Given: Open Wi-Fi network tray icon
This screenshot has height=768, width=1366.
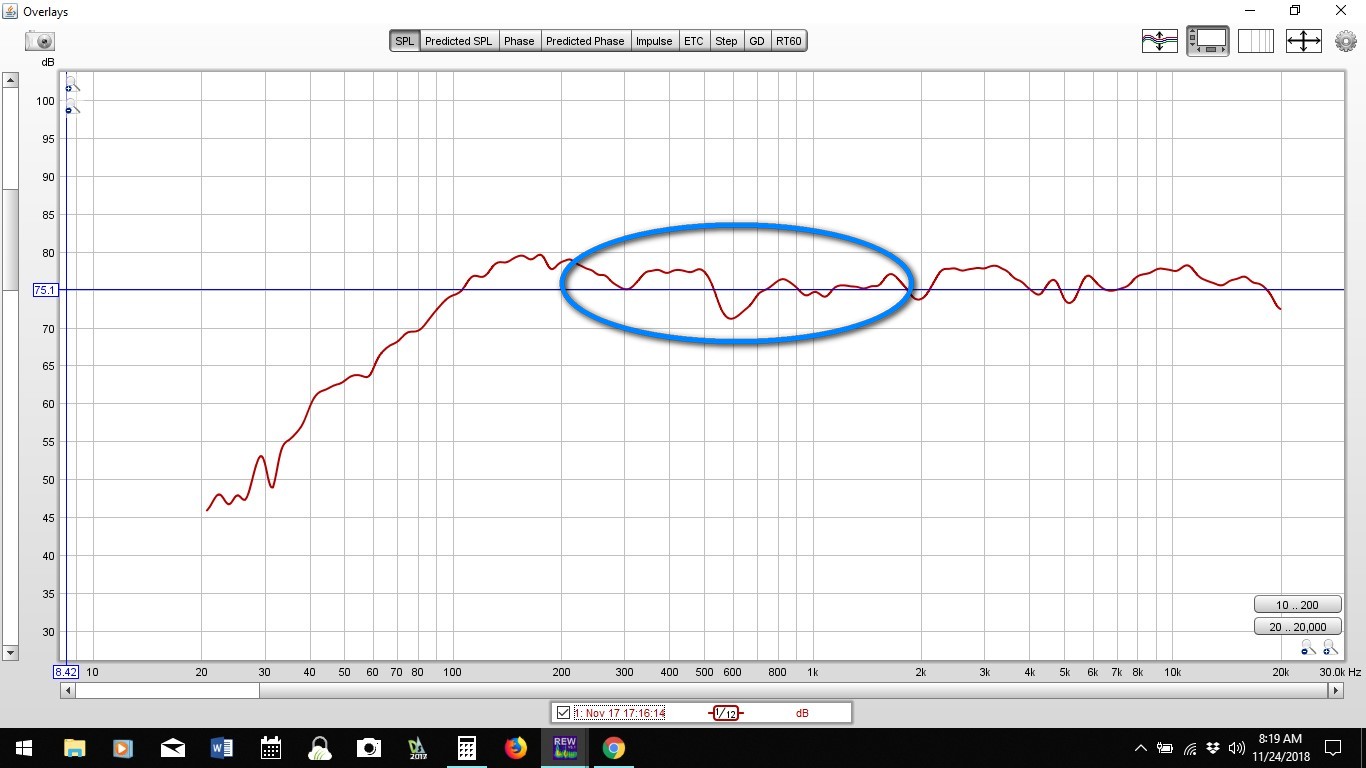Looking at the screenshot, I should (1190, 748).
